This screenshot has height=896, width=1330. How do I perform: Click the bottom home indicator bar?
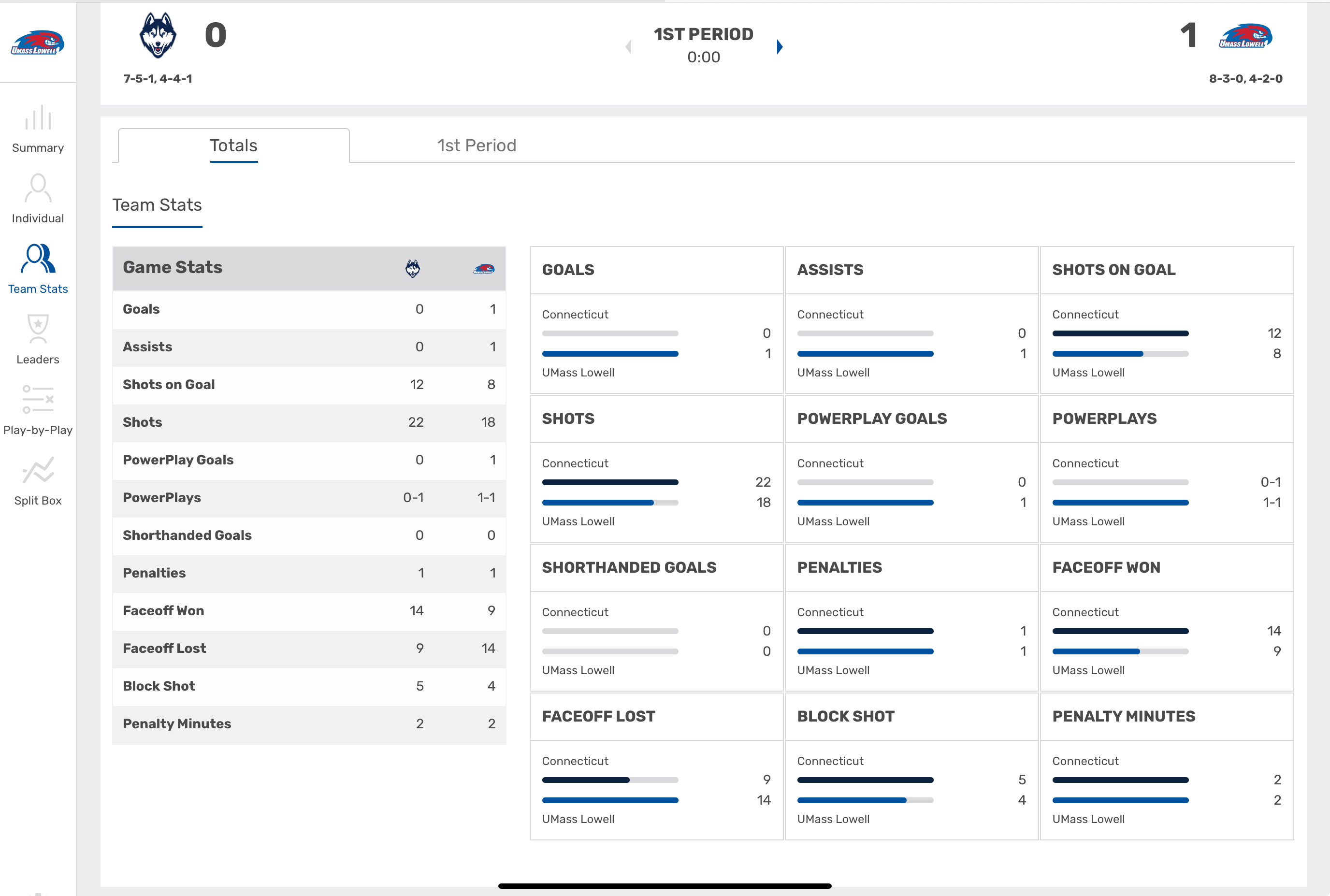665,886
